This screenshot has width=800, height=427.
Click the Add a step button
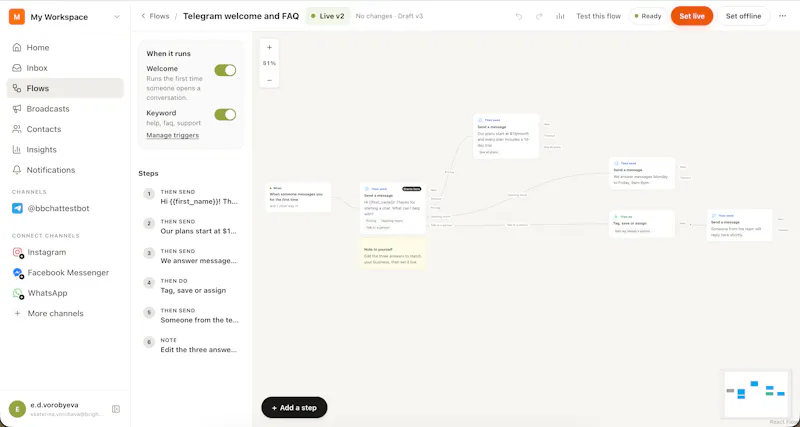pos(294,408)
